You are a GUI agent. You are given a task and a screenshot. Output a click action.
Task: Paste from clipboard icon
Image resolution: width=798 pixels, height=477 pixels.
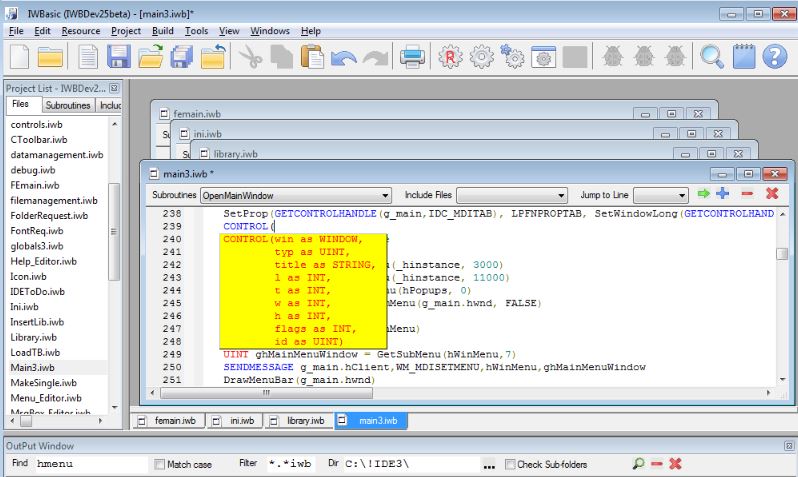[x=312, y=56]
